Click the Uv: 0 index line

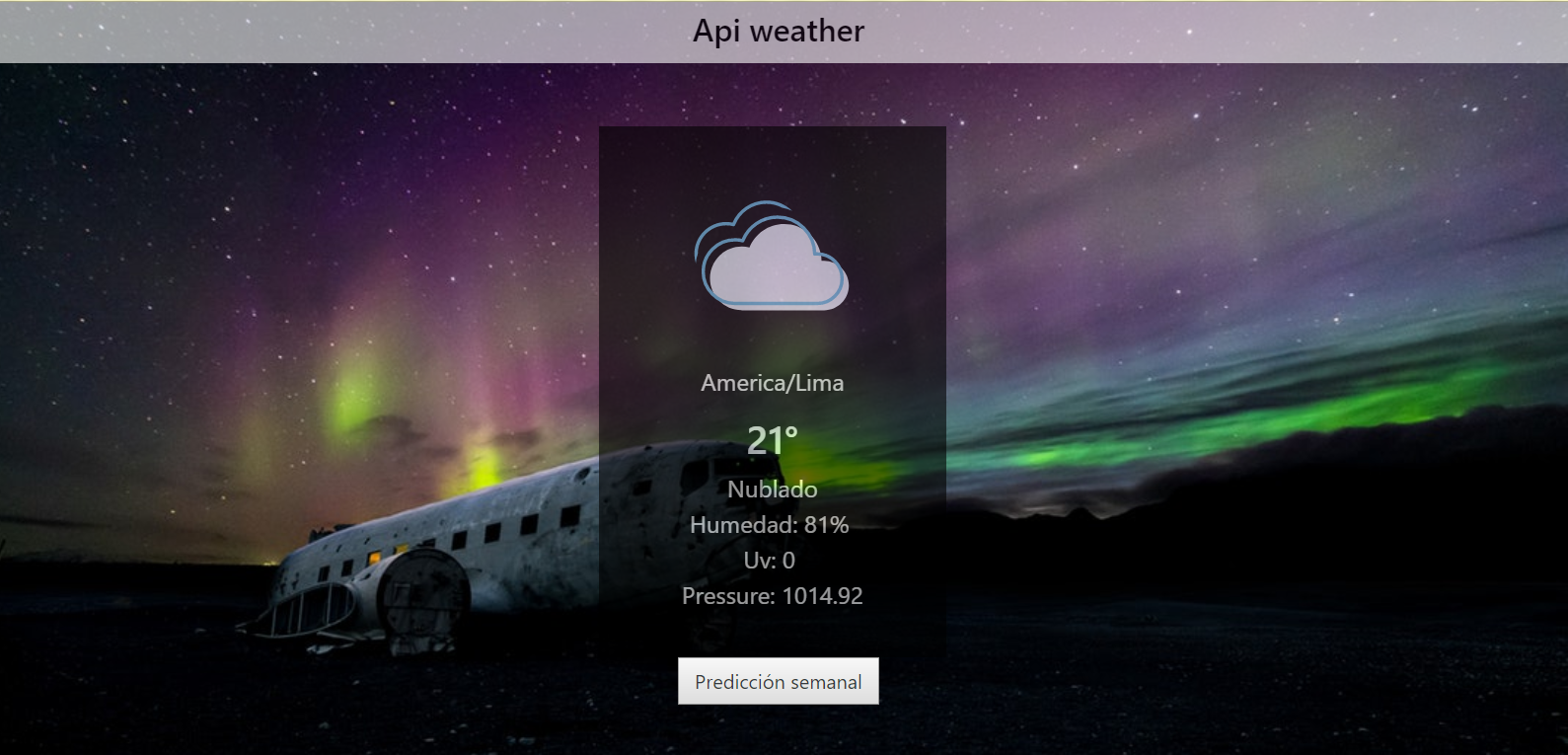769,561
